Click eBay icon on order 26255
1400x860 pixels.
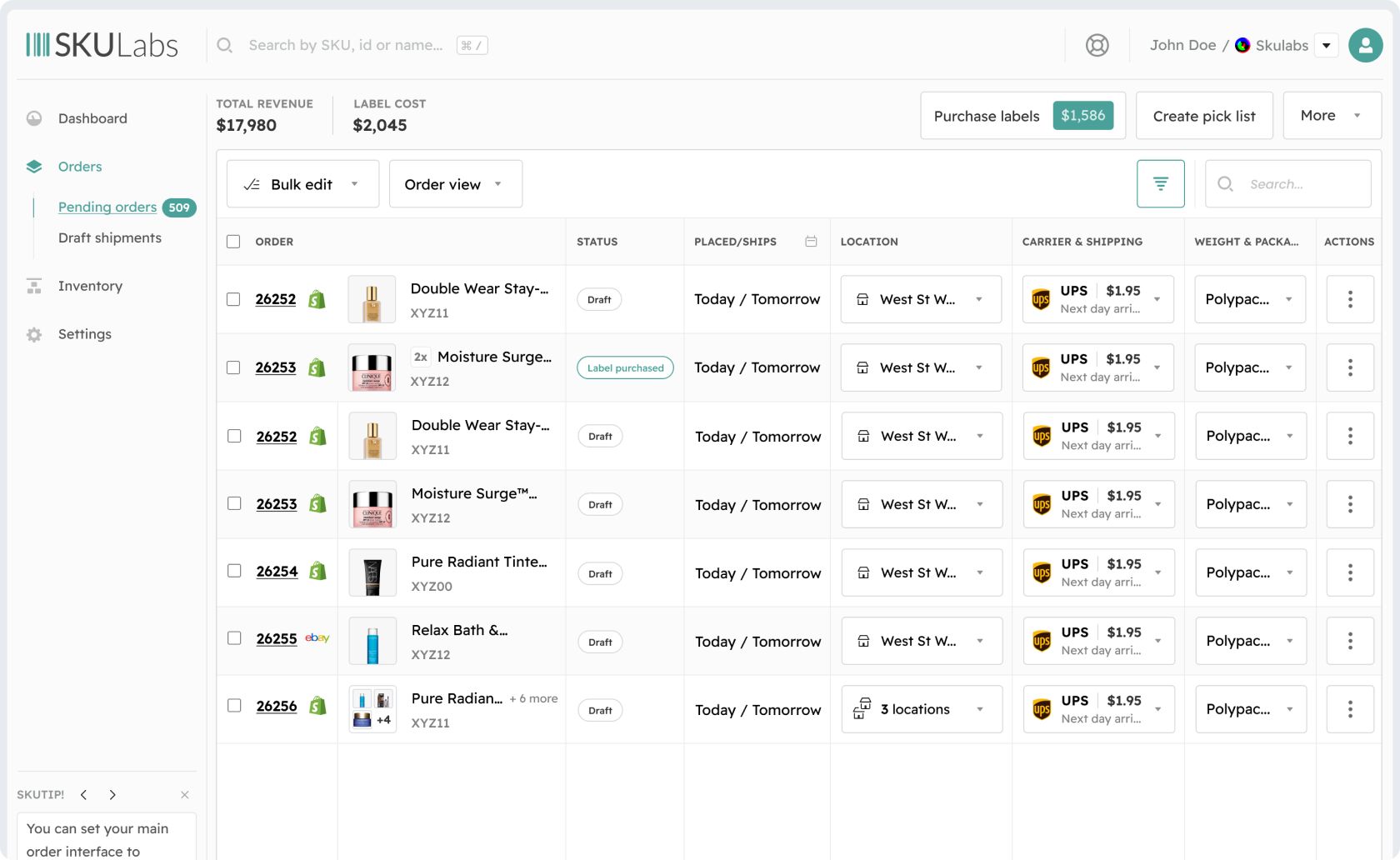tap(317, 638)
